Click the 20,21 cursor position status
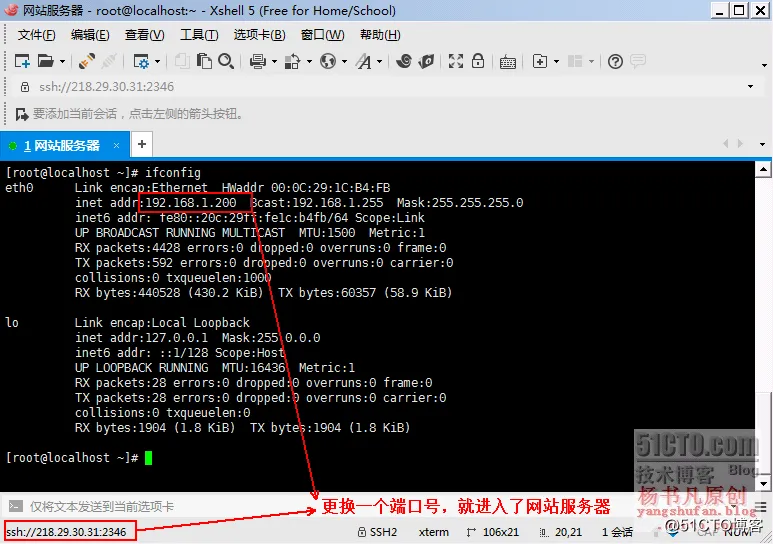 click(561, 532)
